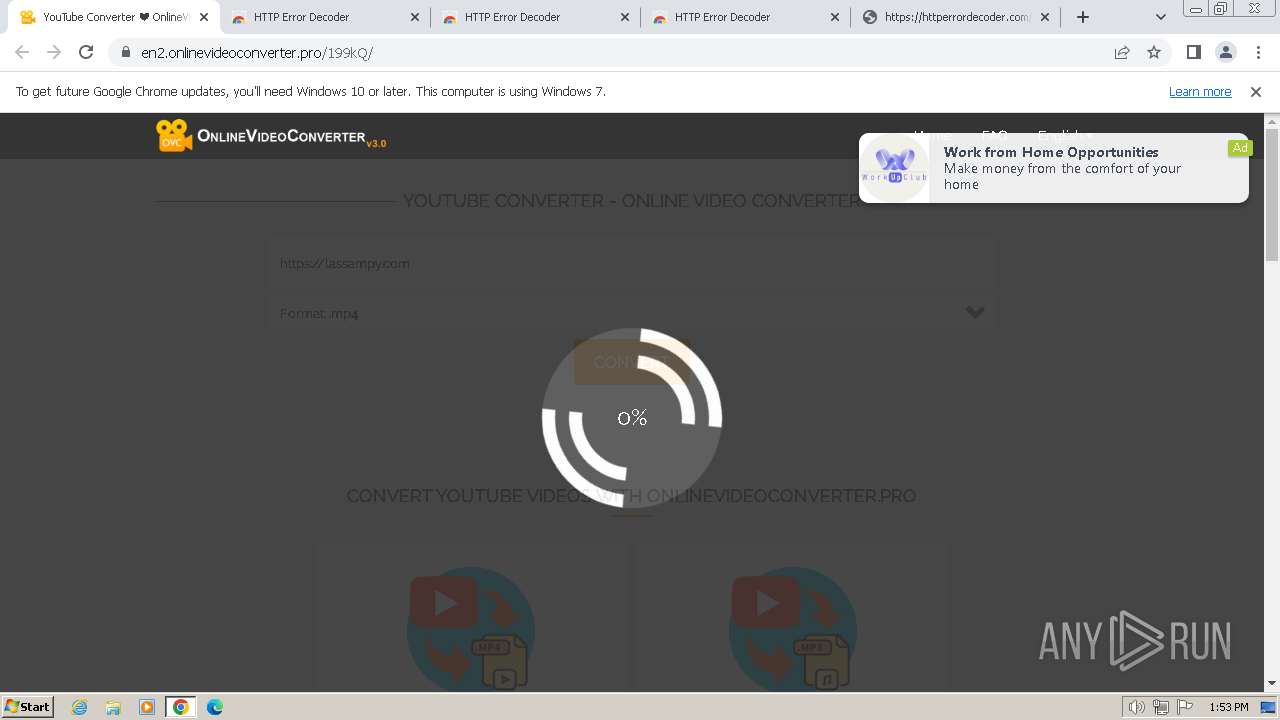Viewport: 1280px width, 720px height.
Task: Click the WorkUpClub ad logo
Action: (x=894, y=167)
